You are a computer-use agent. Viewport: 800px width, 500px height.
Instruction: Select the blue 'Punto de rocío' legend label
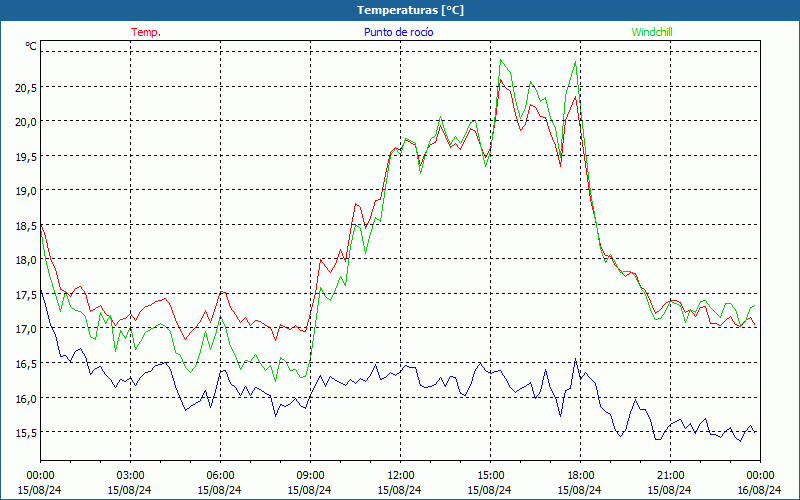coord(398,32)
